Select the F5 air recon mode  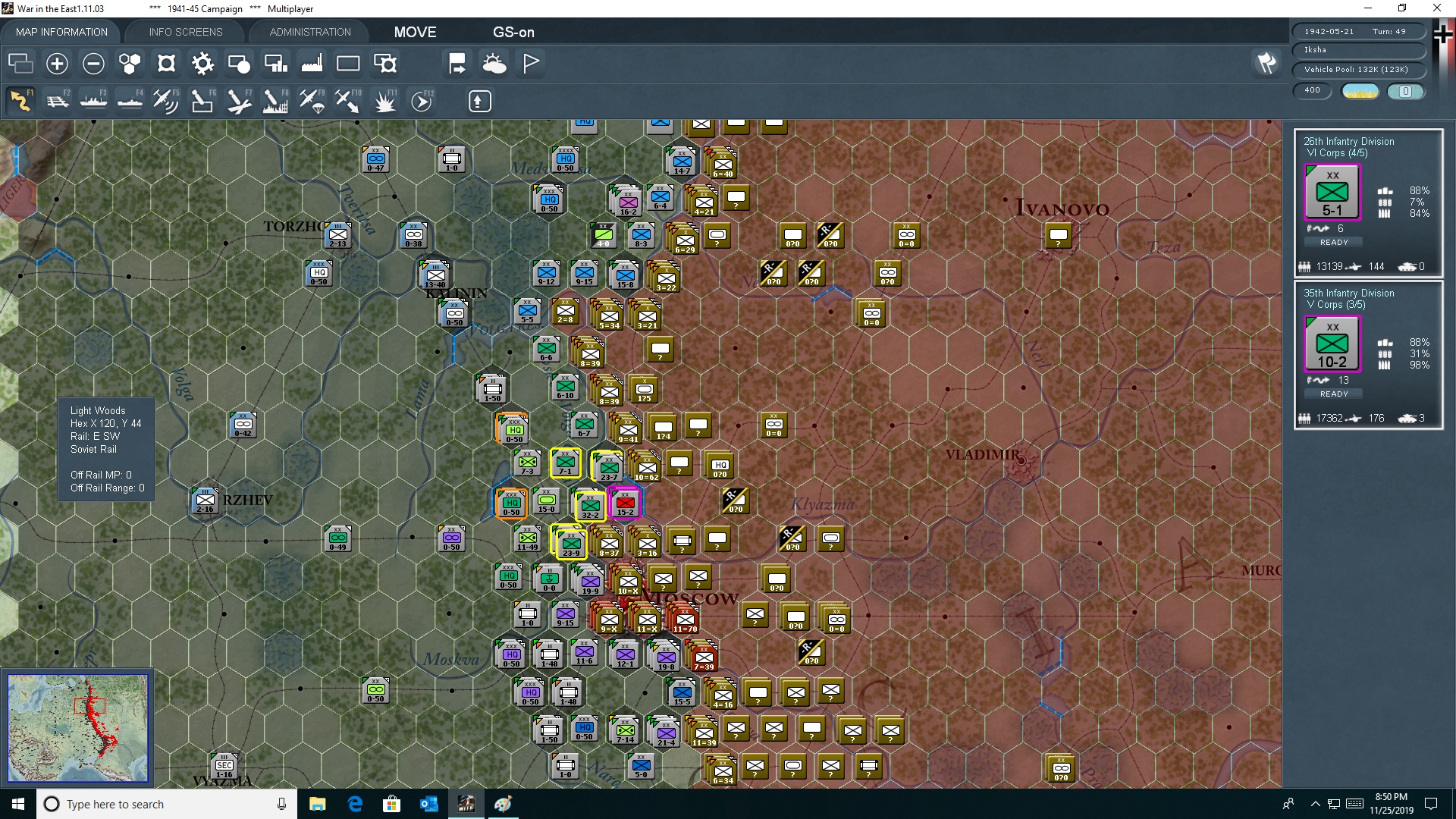[x=166, y=101]
